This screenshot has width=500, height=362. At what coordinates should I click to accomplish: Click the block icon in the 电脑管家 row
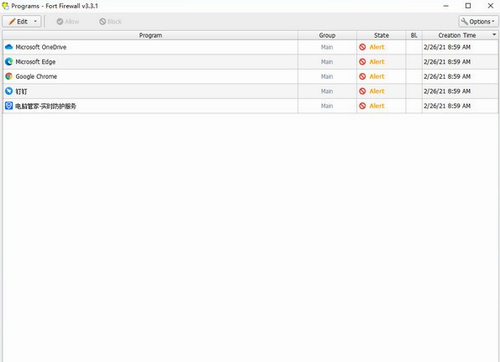[362, 106]
